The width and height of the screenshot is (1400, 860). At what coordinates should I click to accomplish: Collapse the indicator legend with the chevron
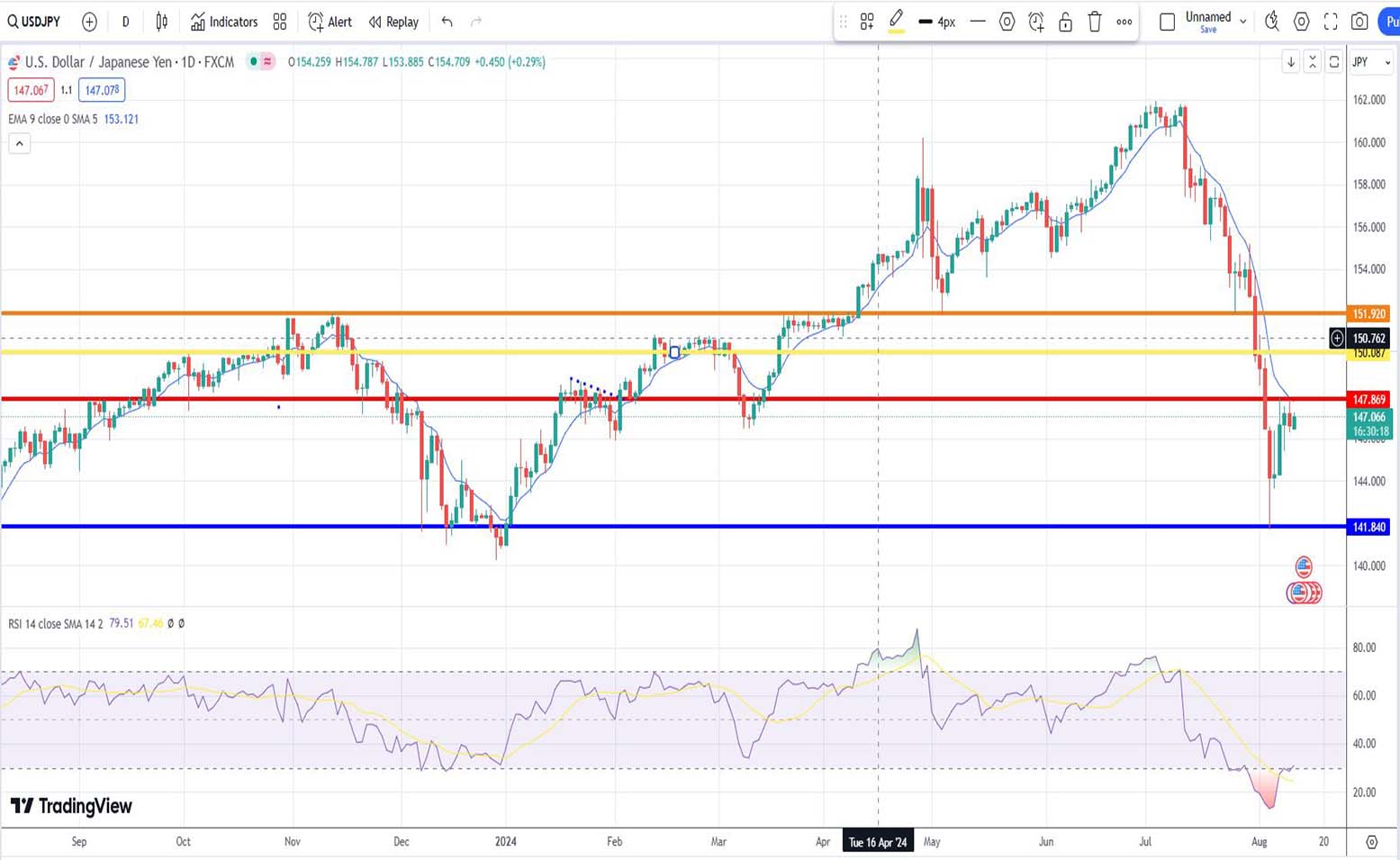(19, 143)
